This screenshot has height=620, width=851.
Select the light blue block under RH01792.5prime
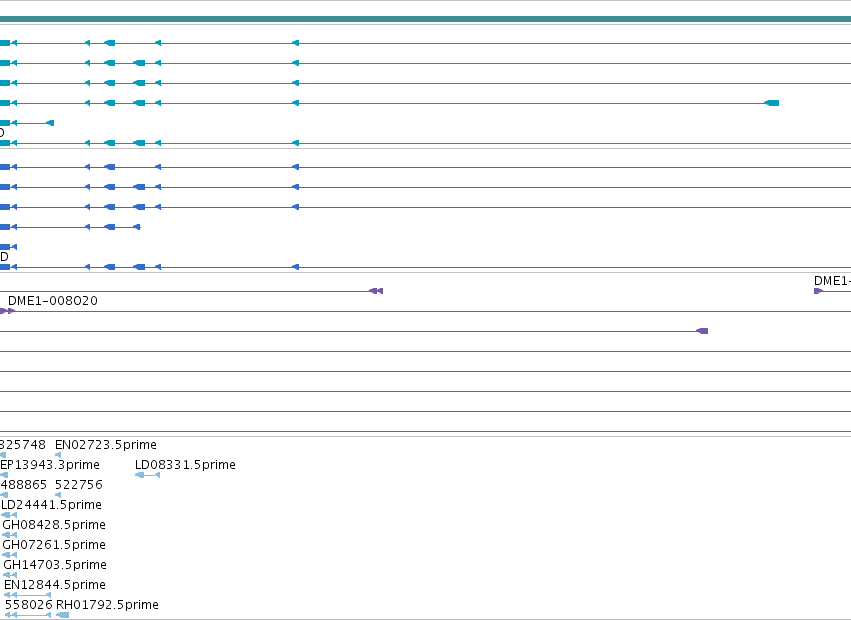[x=62, y=615]
